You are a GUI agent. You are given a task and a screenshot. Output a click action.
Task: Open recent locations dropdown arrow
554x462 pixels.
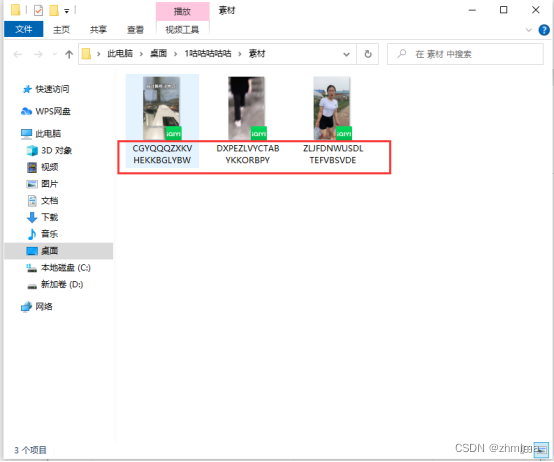click(54, 54)
